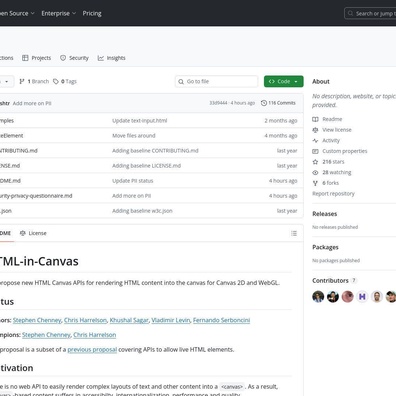Click the fork icon beside 6 forks
This screenshot has height=396, width=396.
(x=315, y=183)
